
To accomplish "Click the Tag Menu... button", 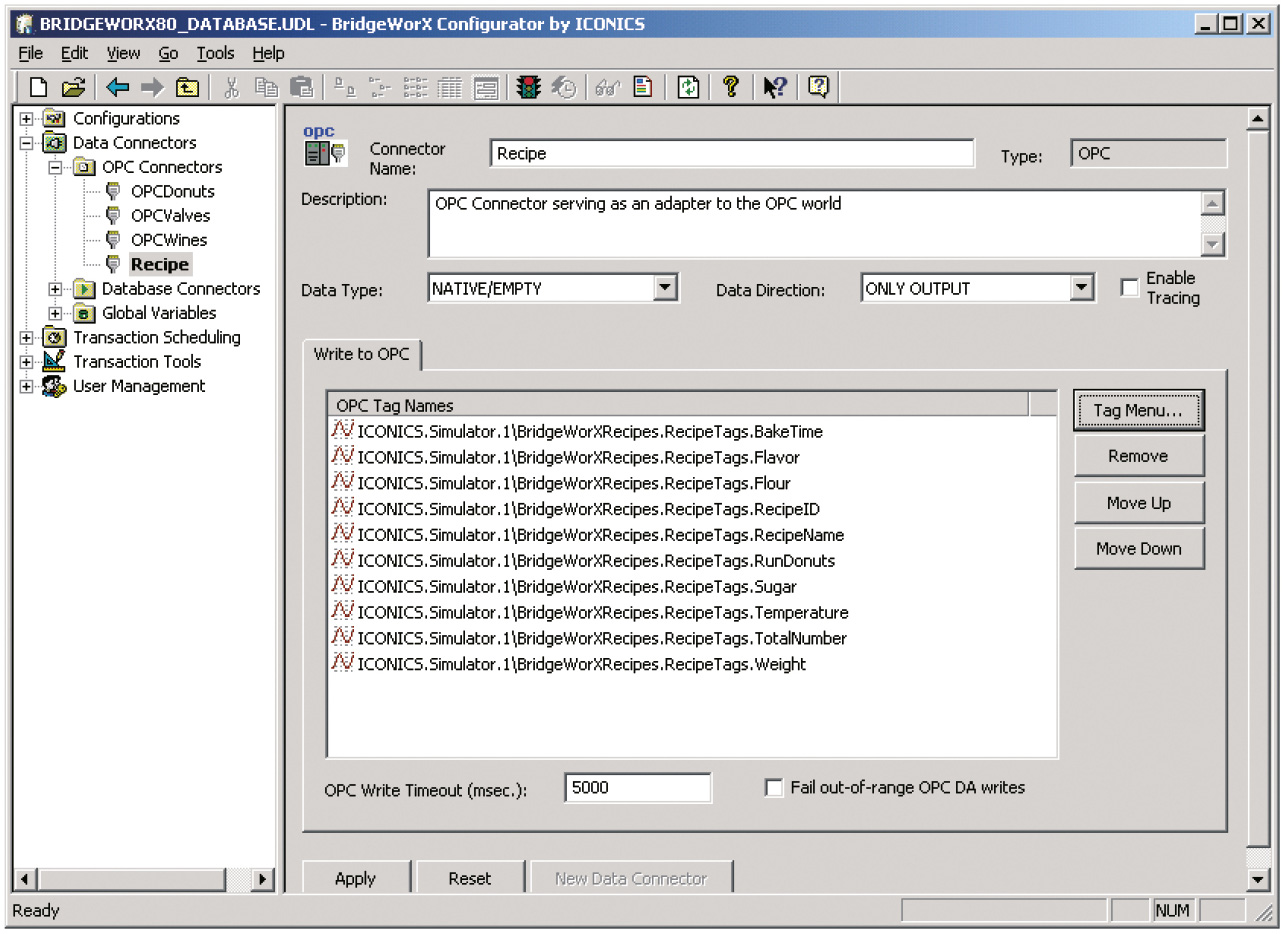I will pos(1138,410).
